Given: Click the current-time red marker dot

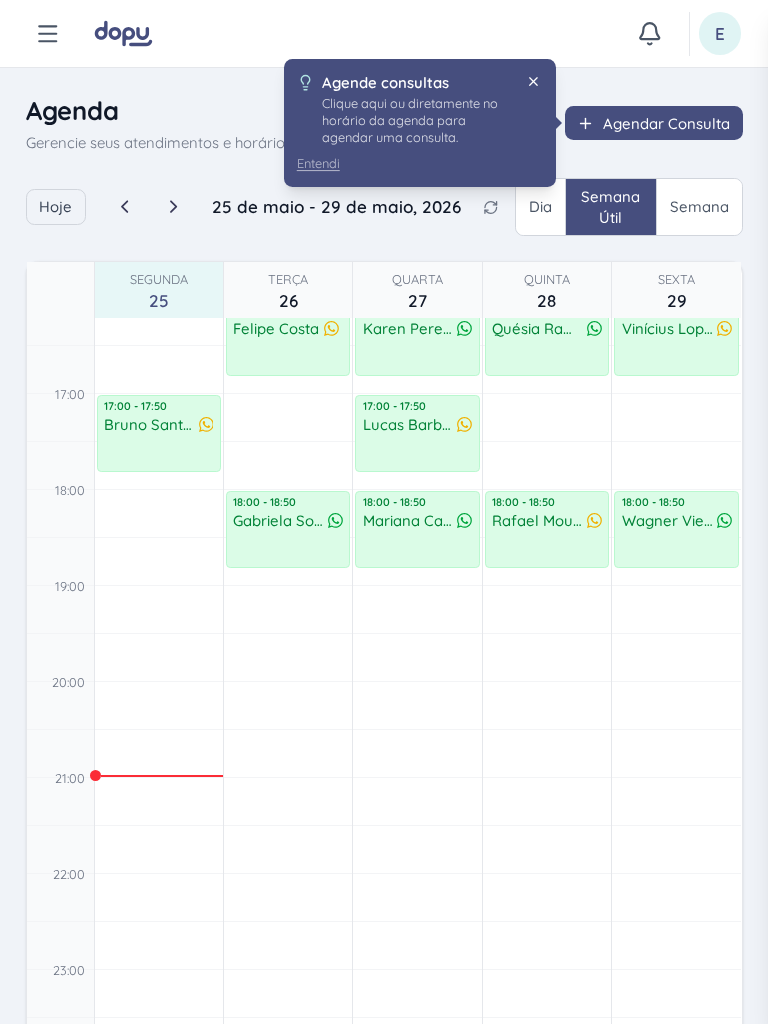Looking at the screenshot, I should point(95,776).
